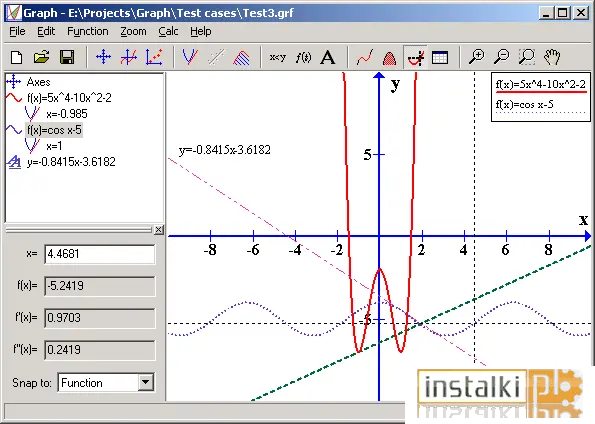Viewport: 595px width, 424px height.
Task: Click the f'(x)= value field
Action: [x=99, y=318]
